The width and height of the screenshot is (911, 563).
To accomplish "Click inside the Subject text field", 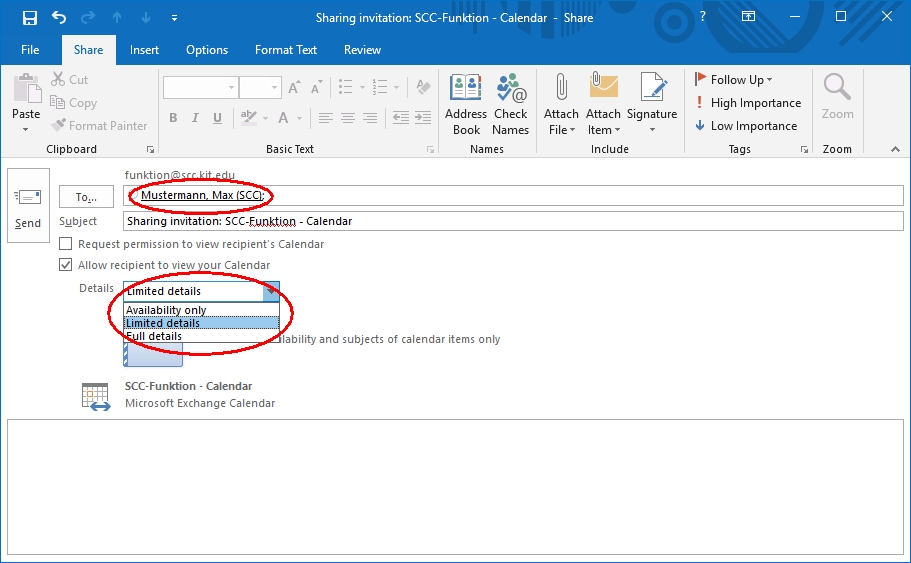I will click(512, 221).
